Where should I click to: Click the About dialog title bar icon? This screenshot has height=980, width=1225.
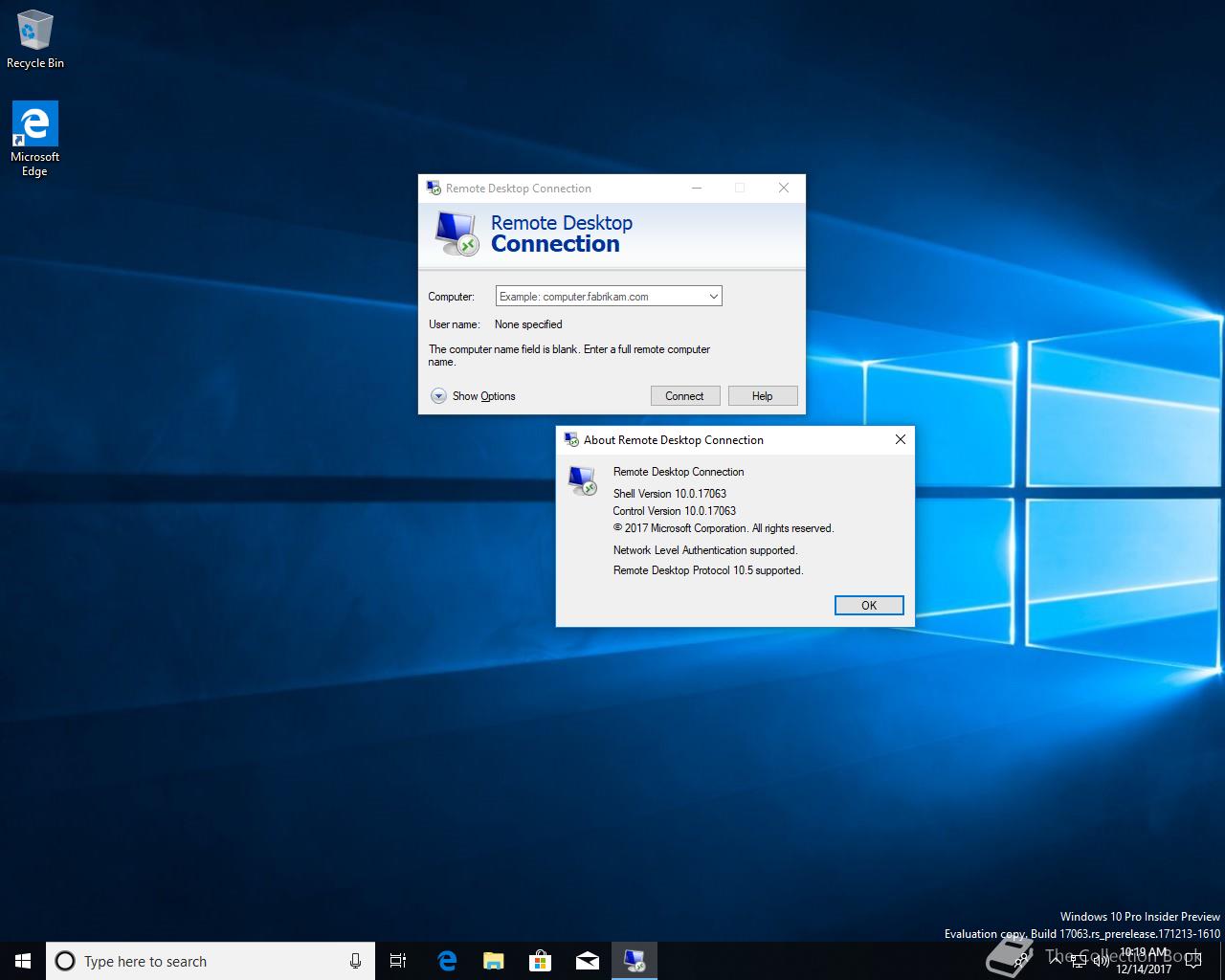point(571,439)
